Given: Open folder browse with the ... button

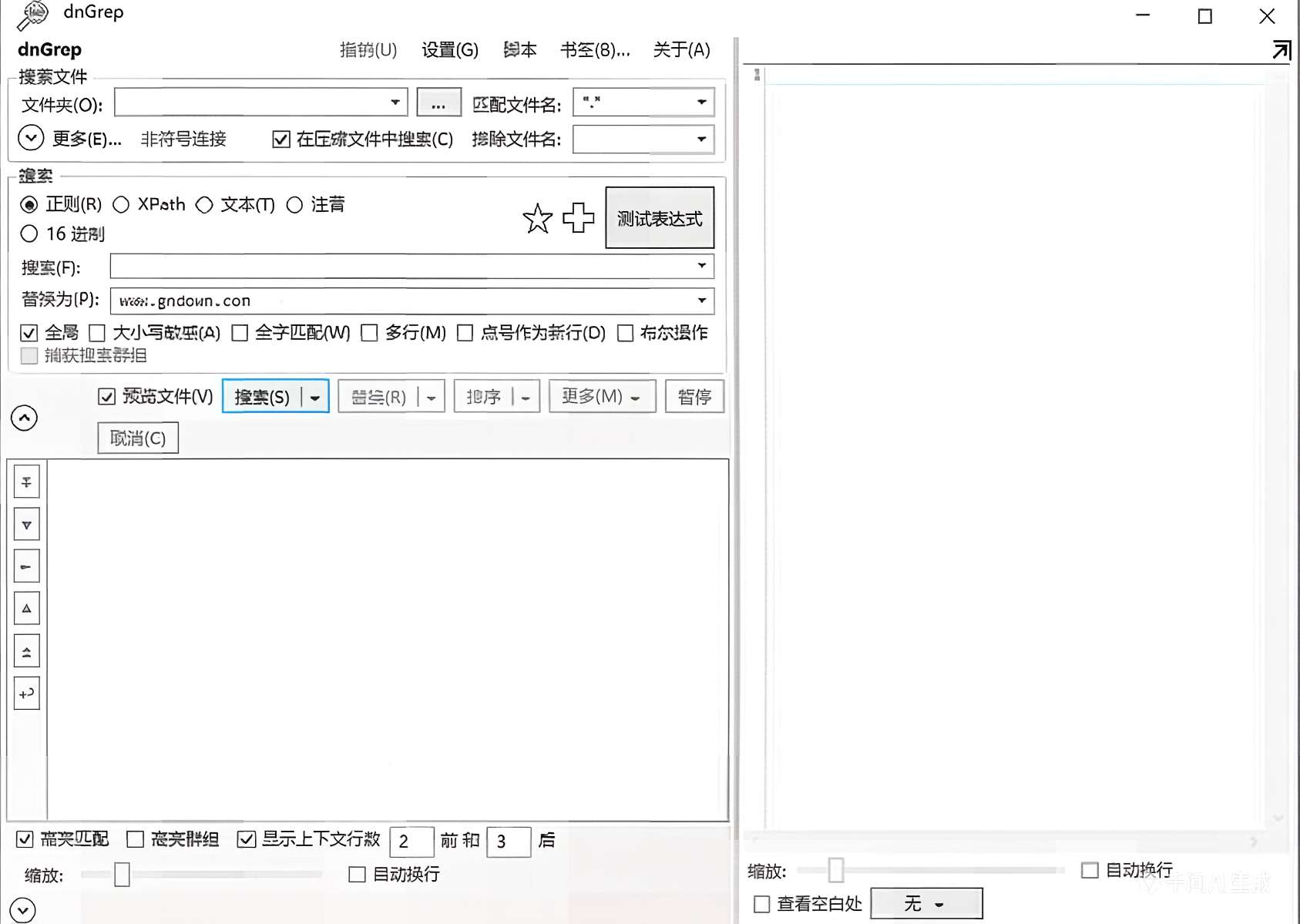Looking at the screenshot, I should tap(438, 101).
